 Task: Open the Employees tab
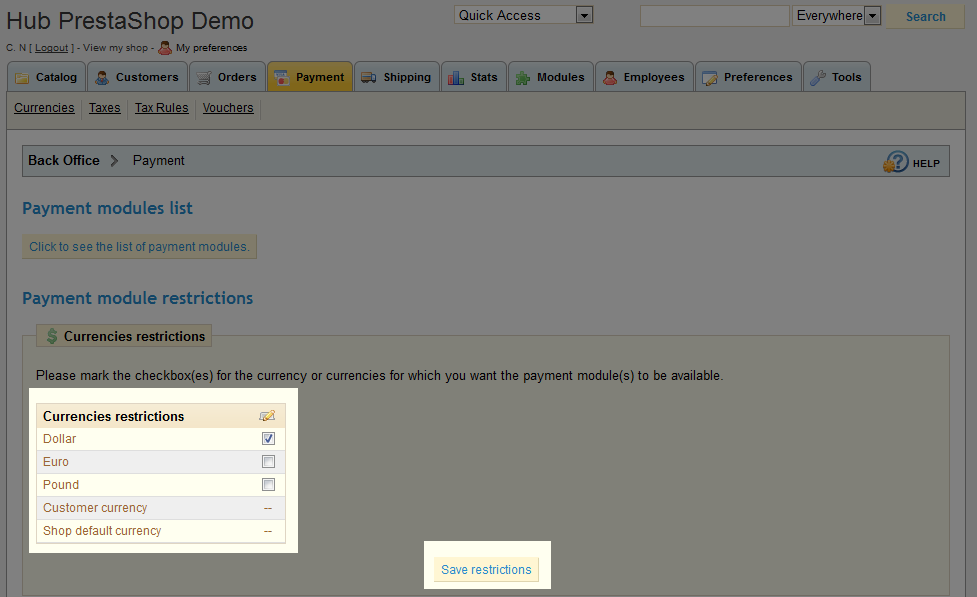click(643, 77)
